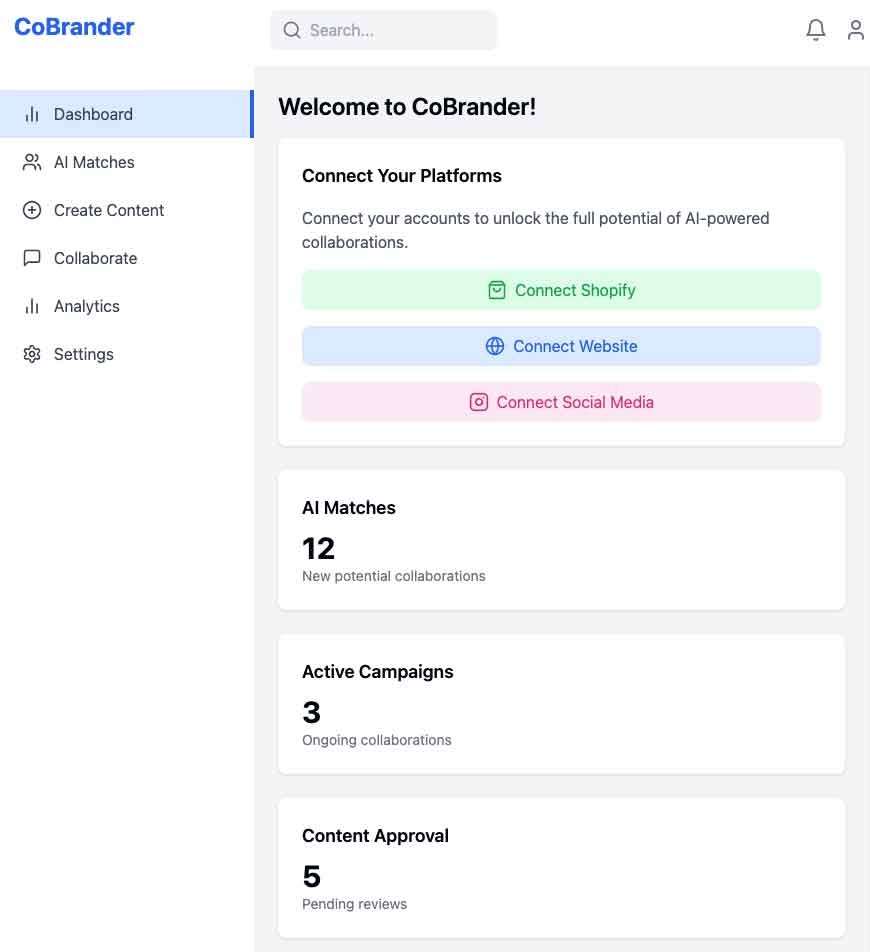Select Collaborate from sidebar menu

pyautogui.click(x=95, y=258)
